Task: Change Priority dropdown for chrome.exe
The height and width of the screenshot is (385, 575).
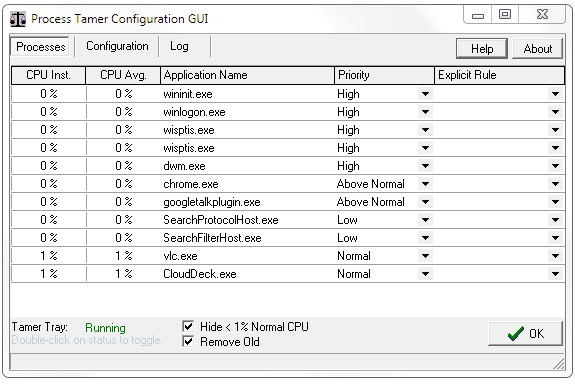Action: point(425,184)
